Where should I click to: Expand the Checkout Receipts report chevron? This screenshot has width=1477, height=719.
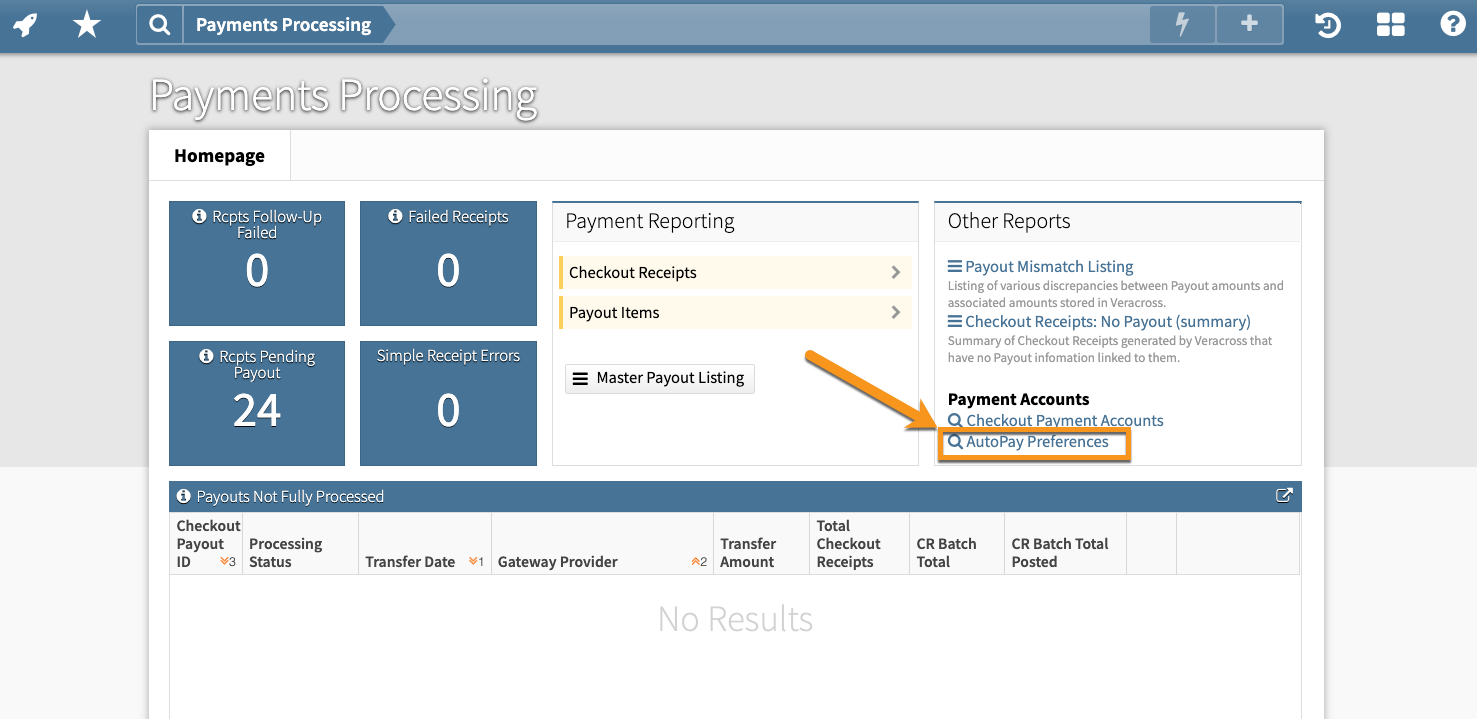[895, 272]
